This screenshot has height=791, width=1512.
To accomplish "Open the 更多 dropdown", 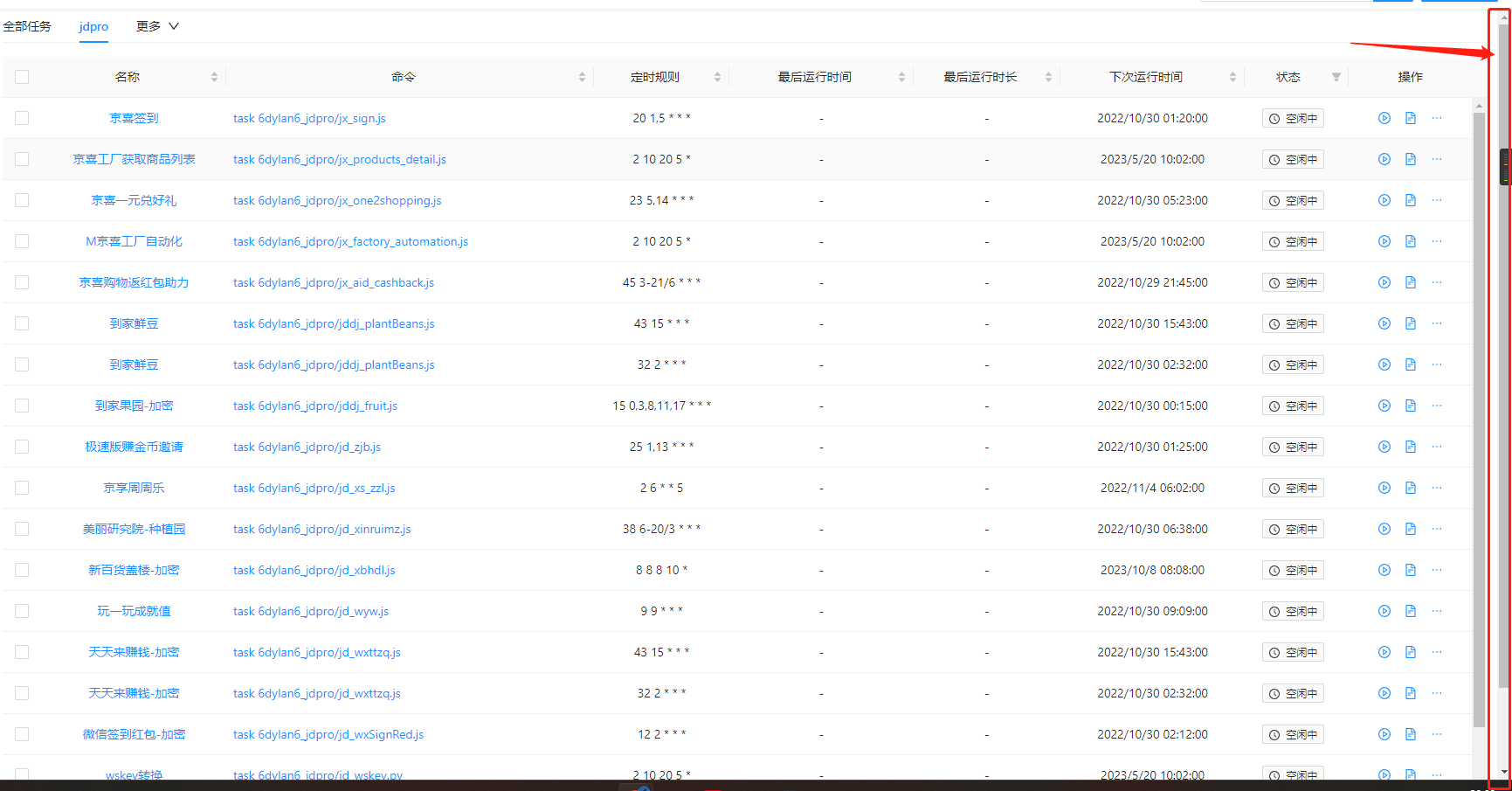I will (157, 26).
